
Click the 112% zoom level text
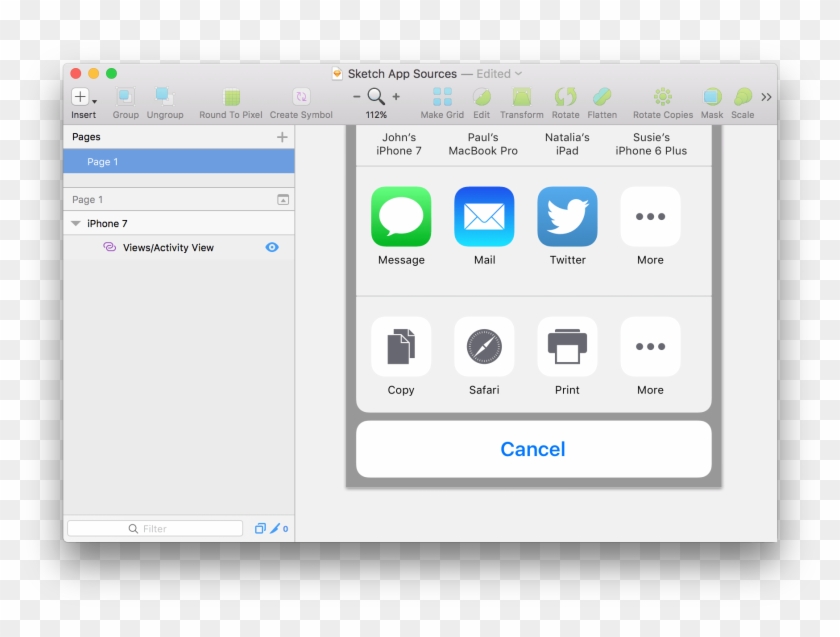pyautogui.click(x=376, y=115)
